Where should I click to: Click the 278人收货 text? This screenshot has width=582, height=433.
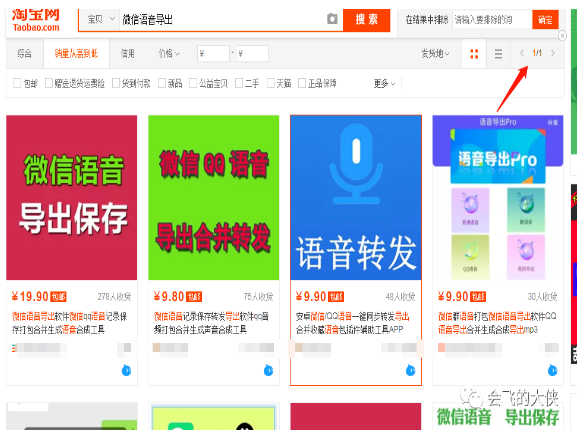(114, 296)
